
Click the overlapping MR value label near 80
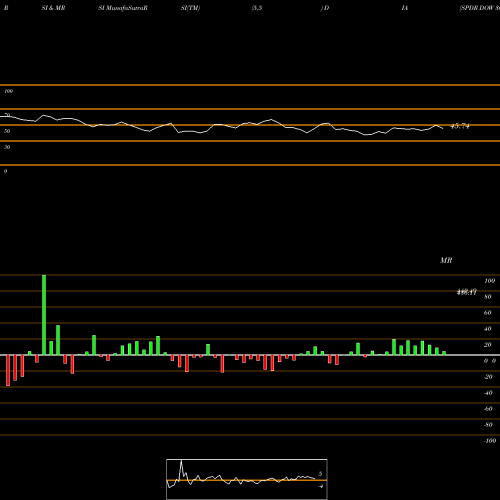(467, 292)
